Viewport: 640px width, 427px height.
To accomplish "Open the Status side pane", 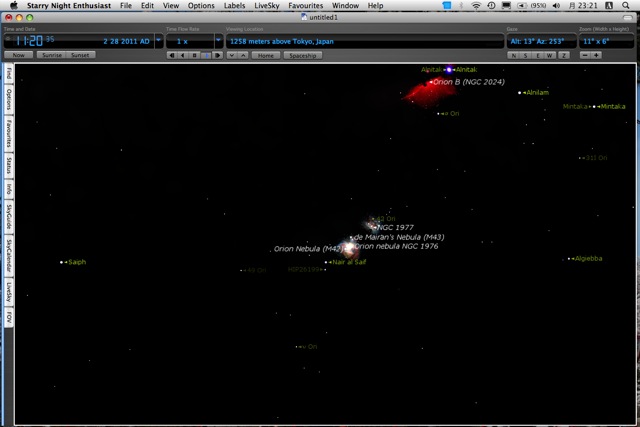I will click(x=9, y=165).
